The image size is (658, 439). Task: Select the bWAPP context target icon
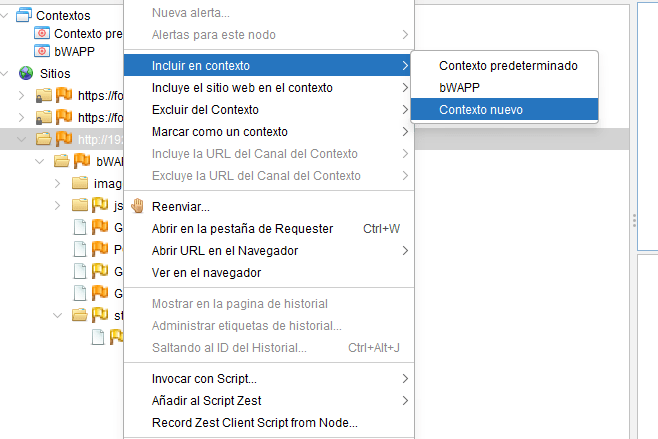pyautogui.click(x=42, y=51)
